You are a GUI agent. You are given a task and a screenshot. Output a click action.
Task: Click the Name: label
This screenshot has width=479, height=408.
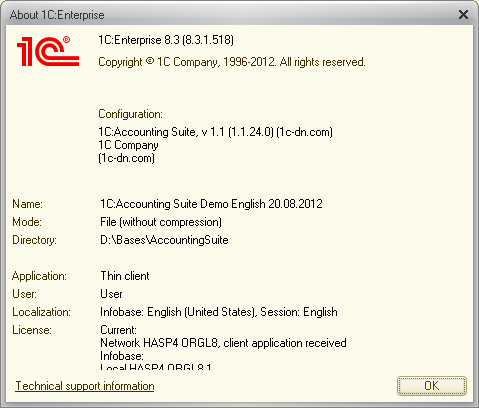pos(27,204)
